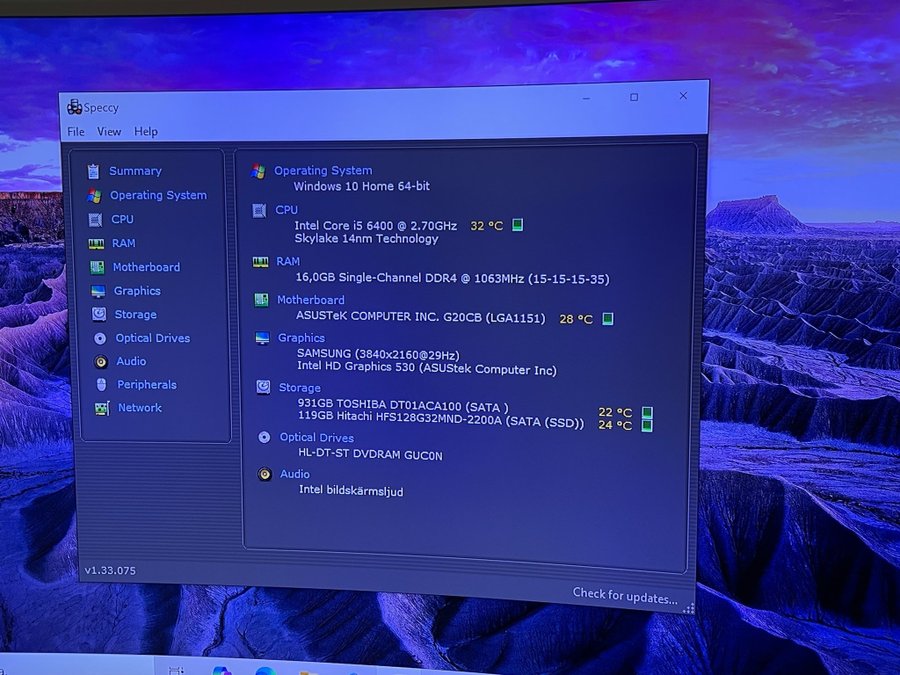Screen dimensions: 900x675
Task: Open the Help menu
Action: tap(146, 132)
